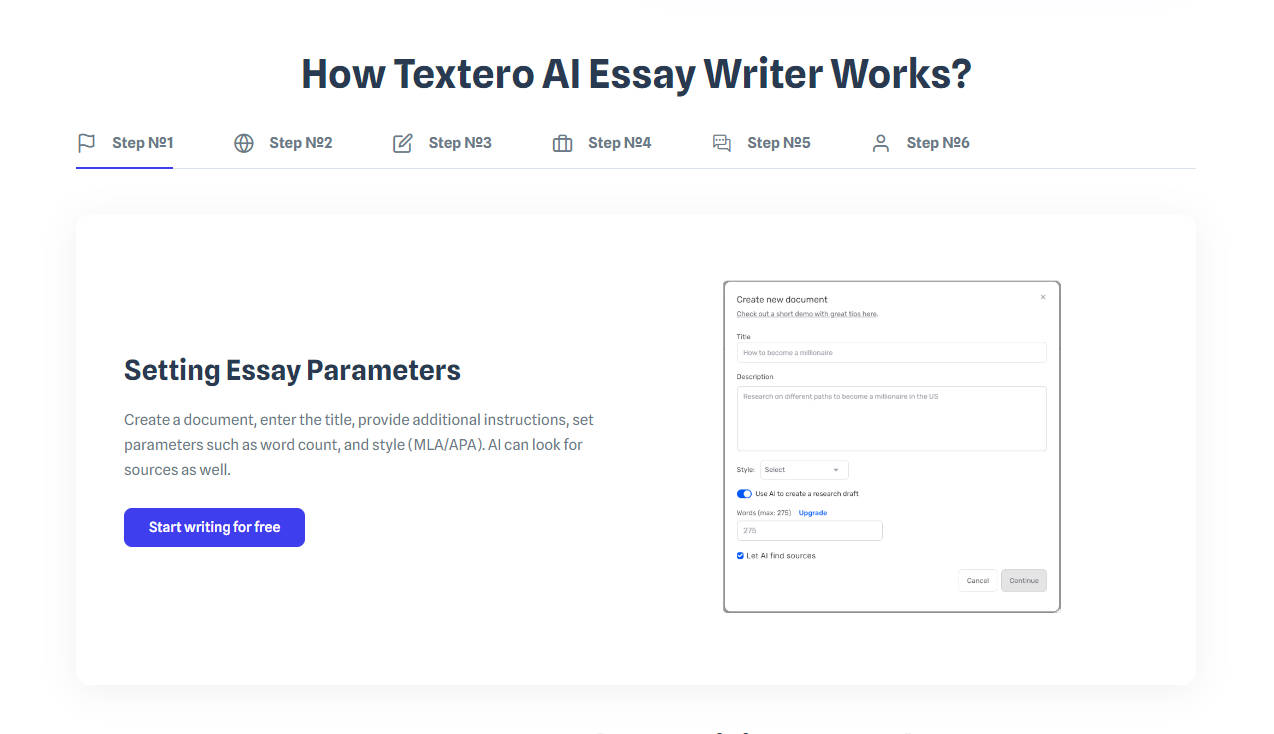Click Start writing for free
The height and width of the screenshot is (734, 1274).
(214, 527)
